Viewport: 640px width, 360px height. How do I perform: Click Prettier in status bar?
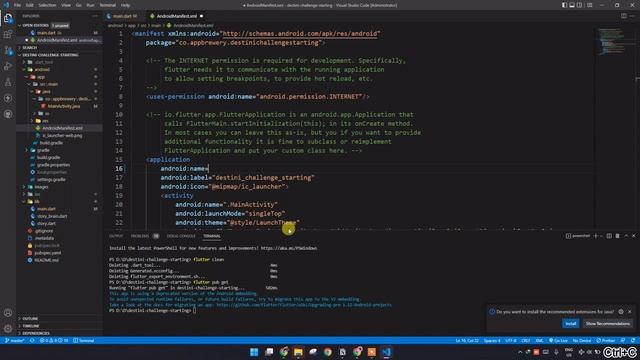[606, 340]
